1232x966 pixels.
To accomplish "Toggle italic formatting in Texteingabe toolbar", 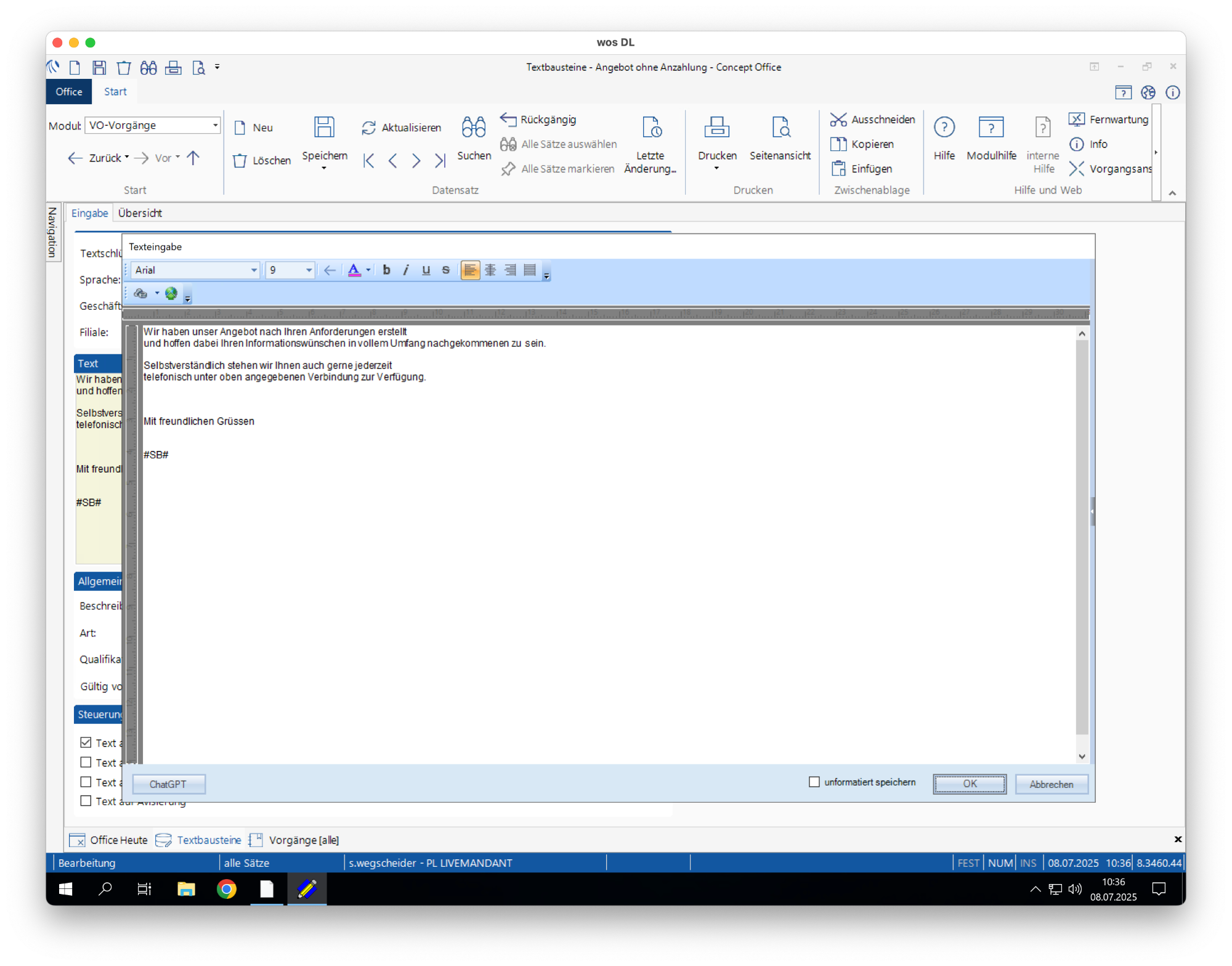I will 406,270.
